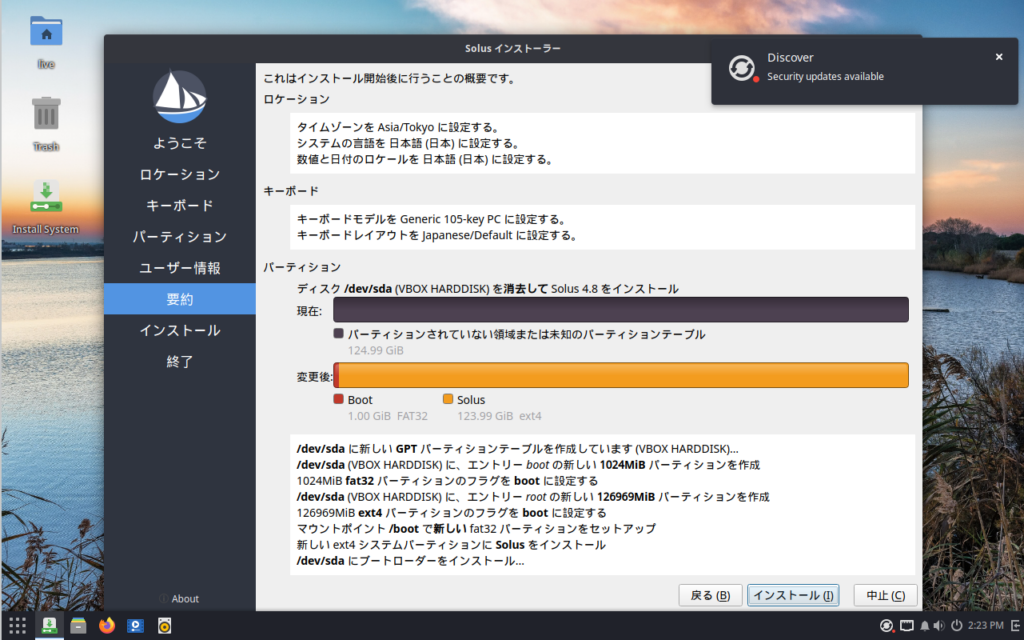Open the Rhythmbox speaker icon in taskbar

[165, 626]
